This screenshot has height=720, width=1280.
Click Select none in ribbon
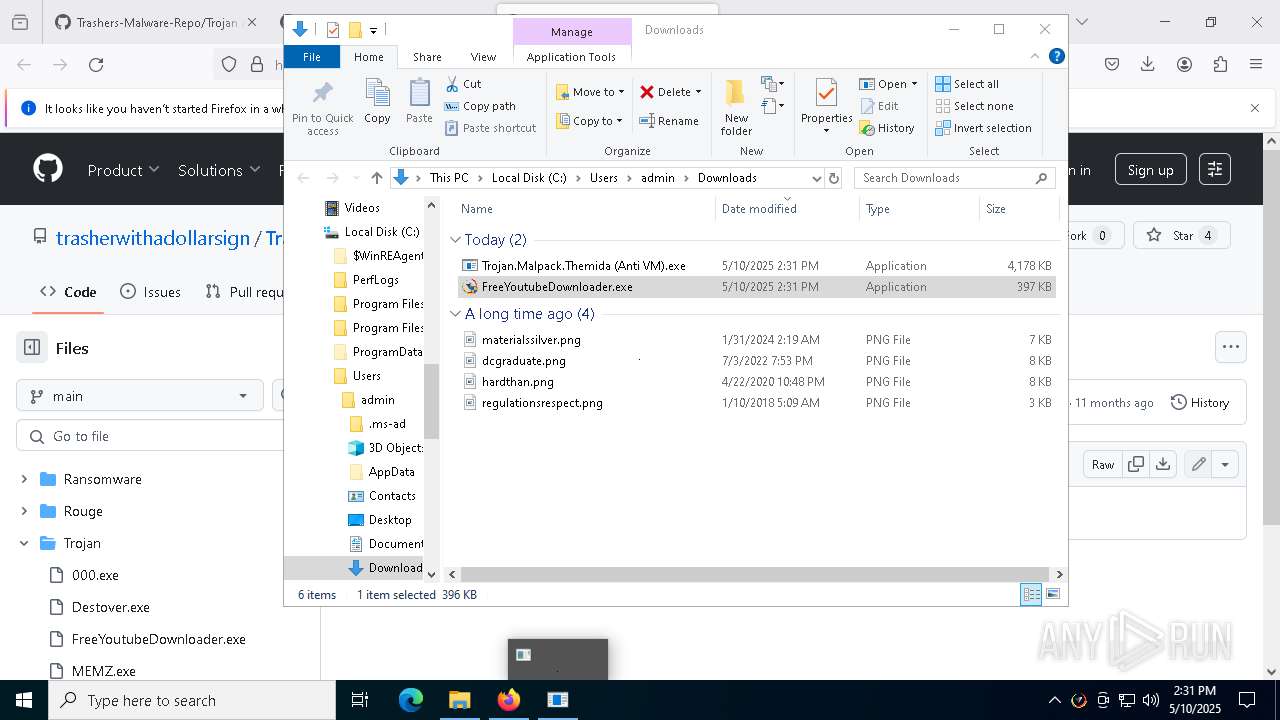(974, 106)
